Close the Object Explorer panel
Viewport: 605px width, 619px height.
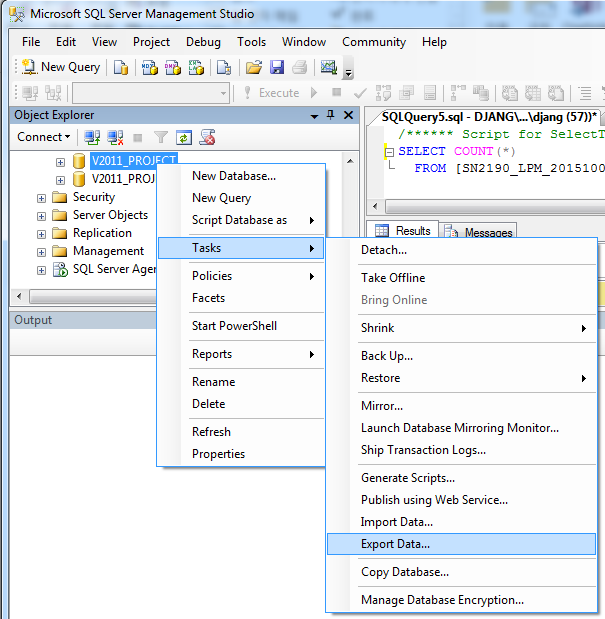point(348,115)
